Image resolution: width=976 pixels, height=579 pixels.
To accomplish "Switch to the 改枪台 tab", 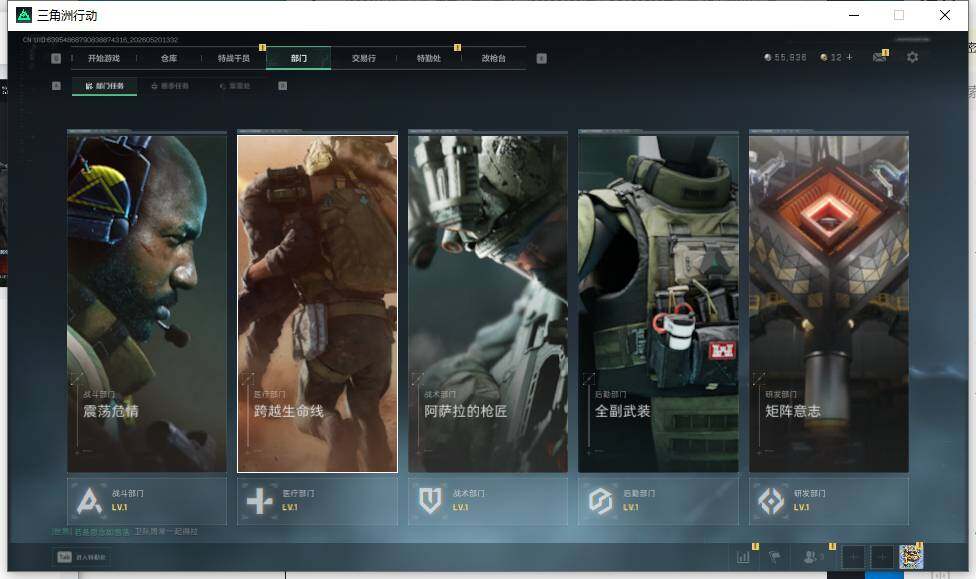I will point(493,59).
